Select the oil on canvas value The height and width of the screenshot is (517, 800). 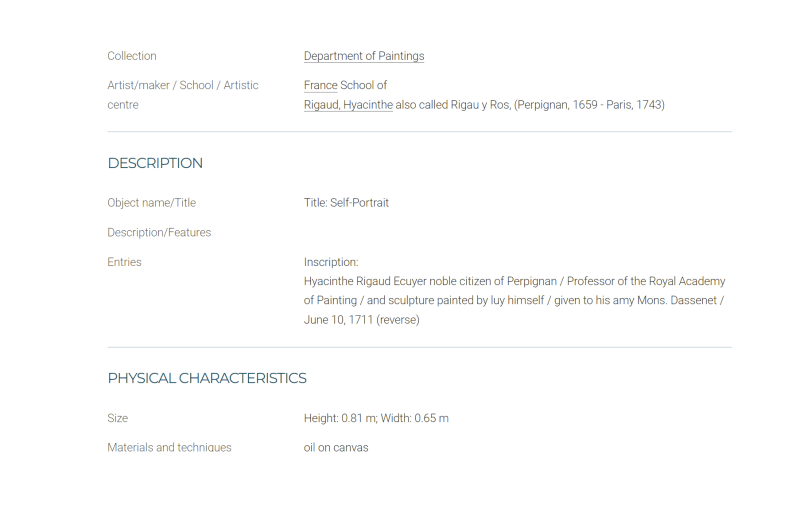336,448
